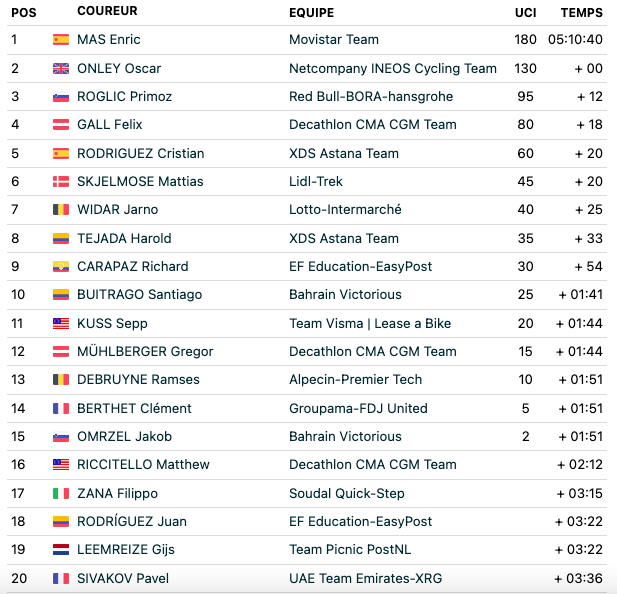Open UAE Team Emirates-XRG team page

[366, 578]
